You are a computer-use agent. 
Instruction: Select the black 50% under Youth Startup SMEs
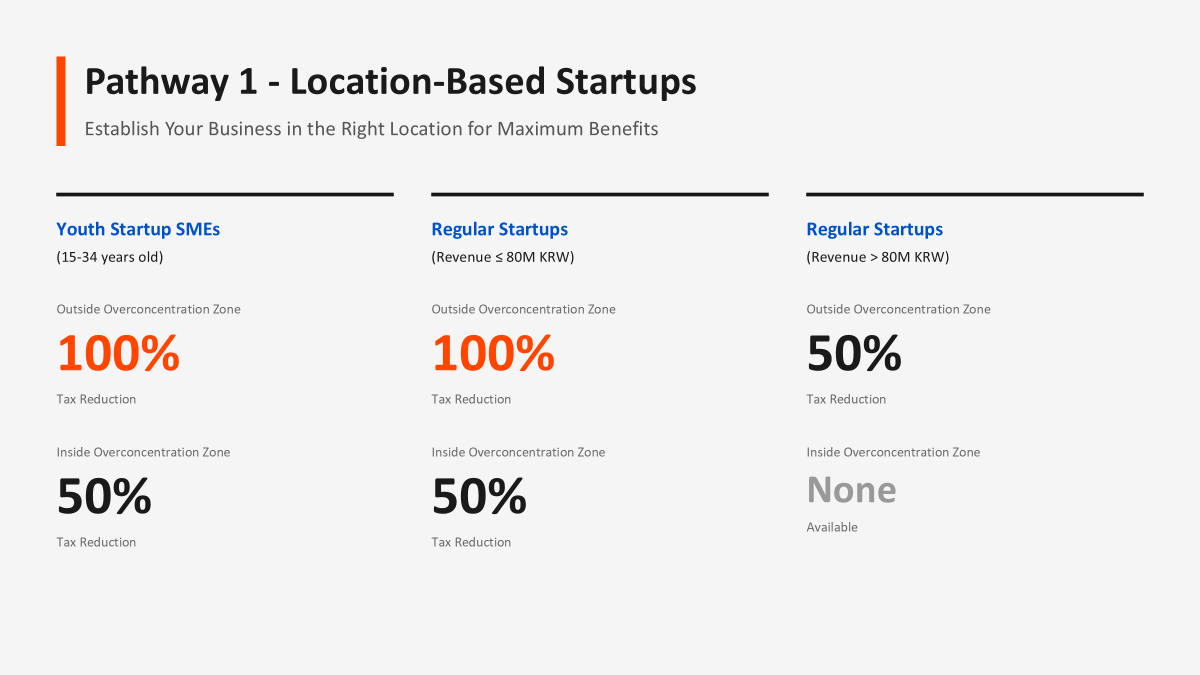104,496
